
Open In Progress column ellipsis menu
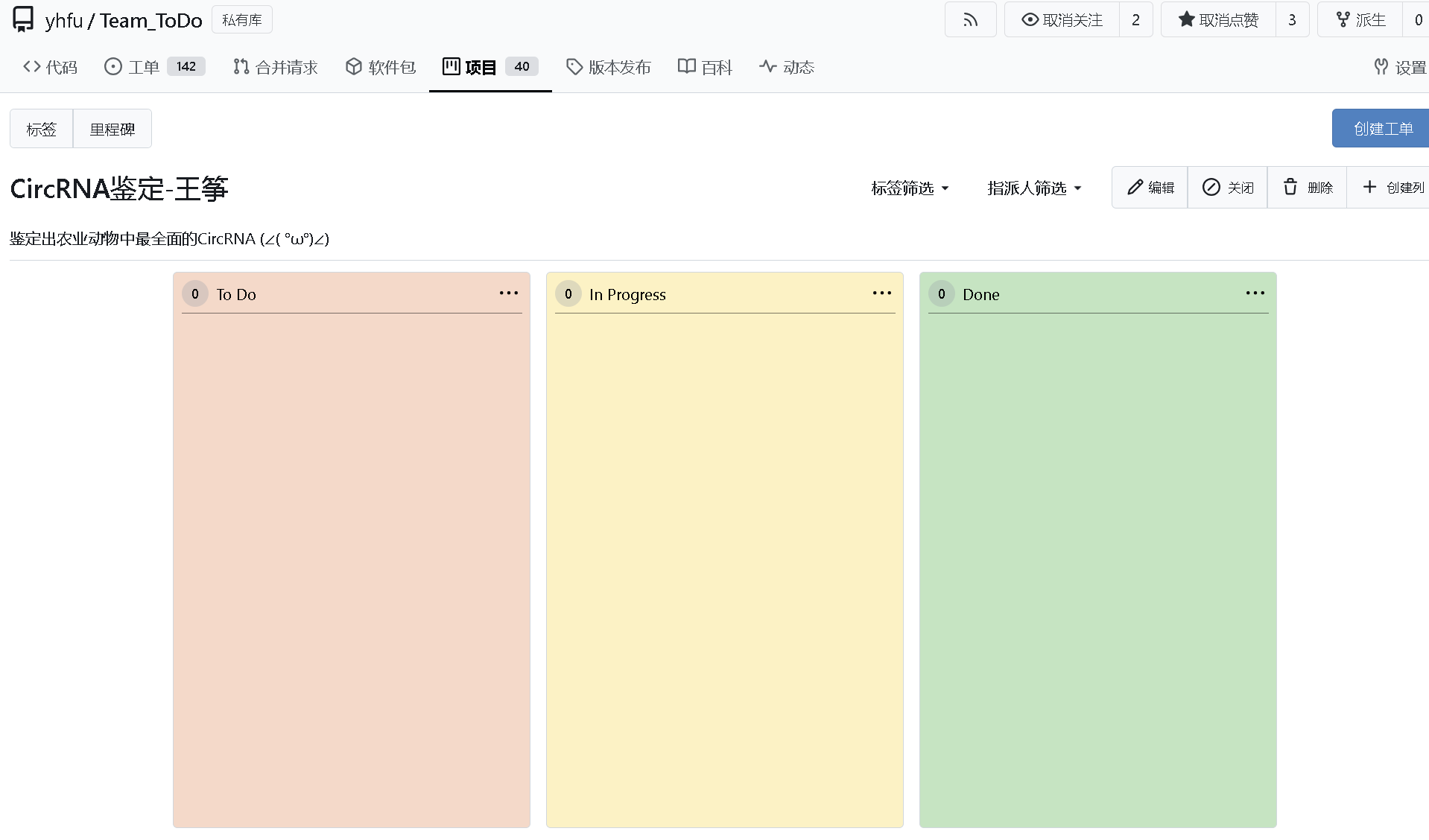pyautogui.click(x=881, y=293)
